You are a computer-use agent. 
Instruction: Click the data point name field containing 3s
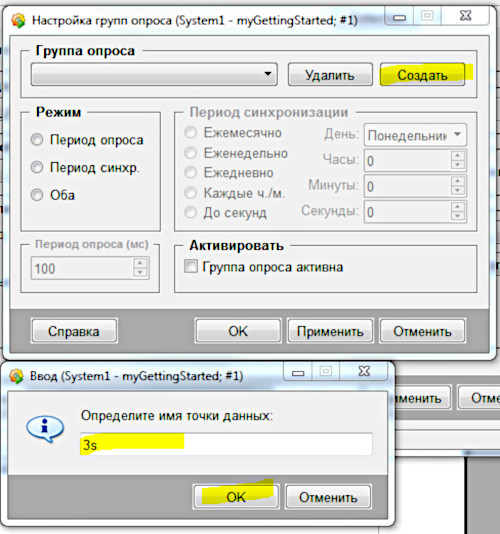[x=226, y=444]
